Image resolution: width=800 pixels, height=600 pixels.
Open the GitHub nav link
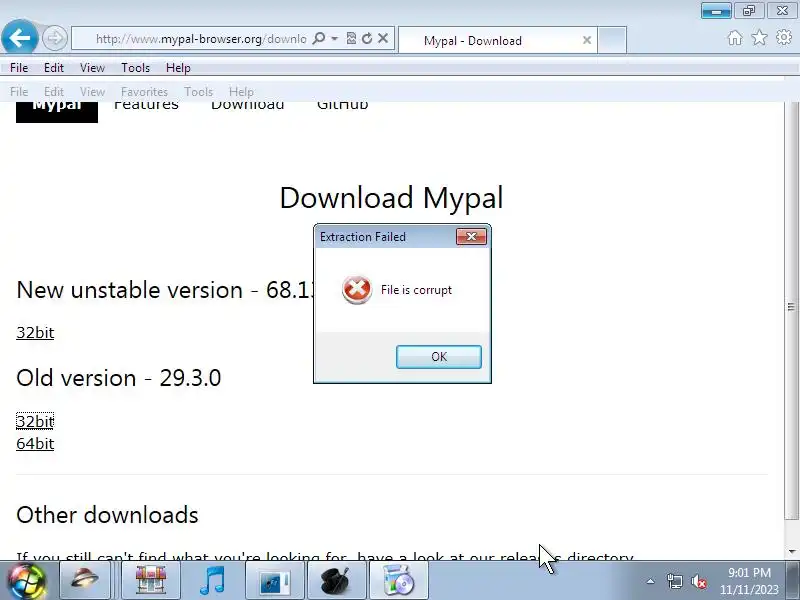342,106
